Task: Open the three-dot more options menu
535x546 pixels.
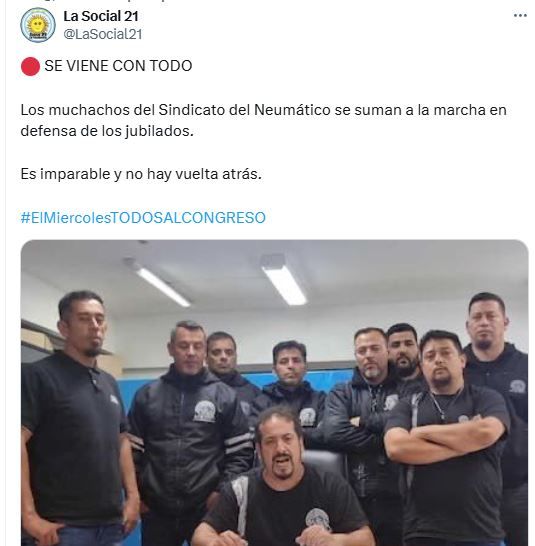Action: tap(520, 16)
